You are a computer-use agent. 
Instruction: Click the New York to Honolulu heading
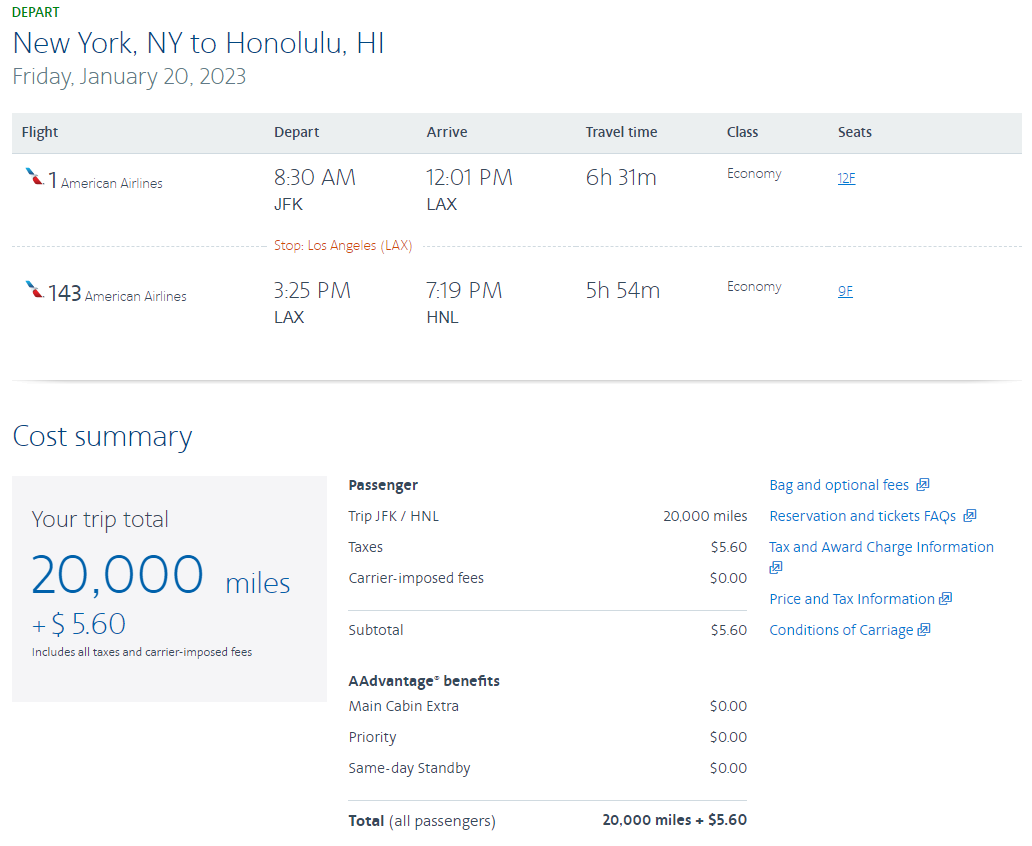pyautogui.click(x=198, y=43)
